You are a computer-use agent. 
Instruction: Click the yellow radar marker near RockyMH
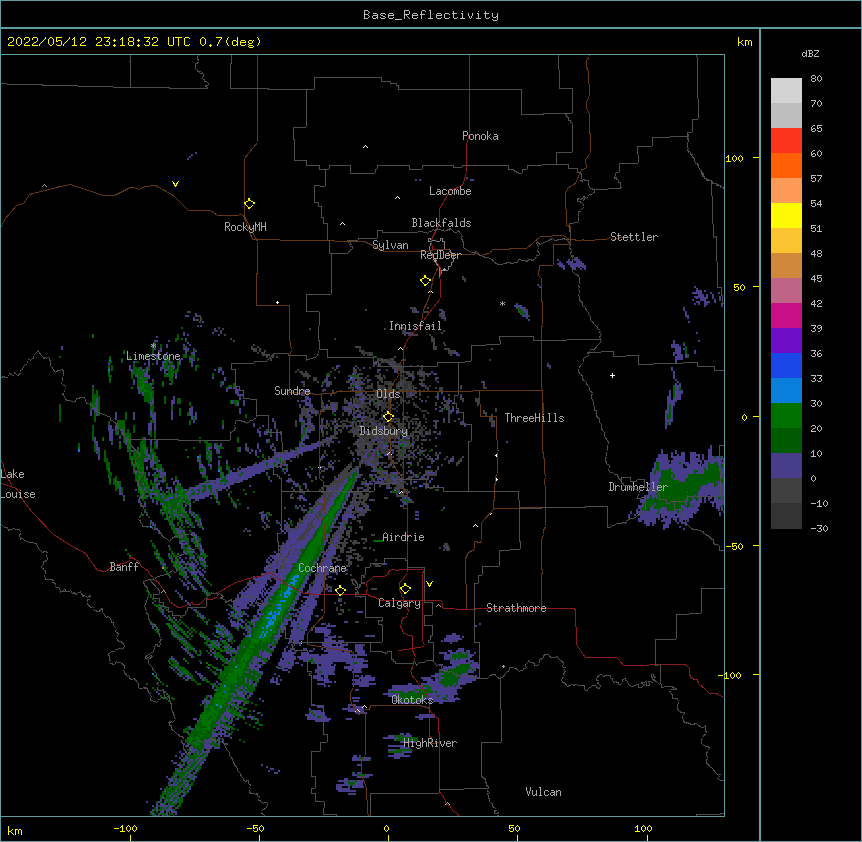[x=249, y=204]
